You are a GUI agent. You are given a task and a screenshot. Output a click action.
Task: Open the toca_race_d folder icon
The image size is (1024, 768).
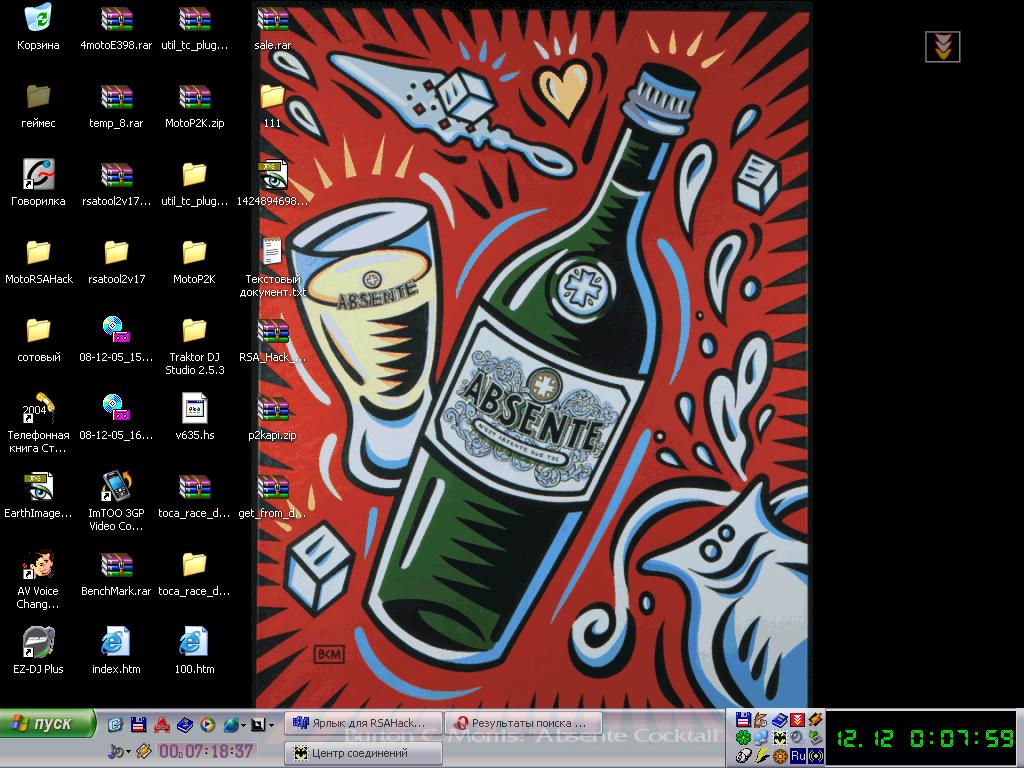click(x=195, y=572)
